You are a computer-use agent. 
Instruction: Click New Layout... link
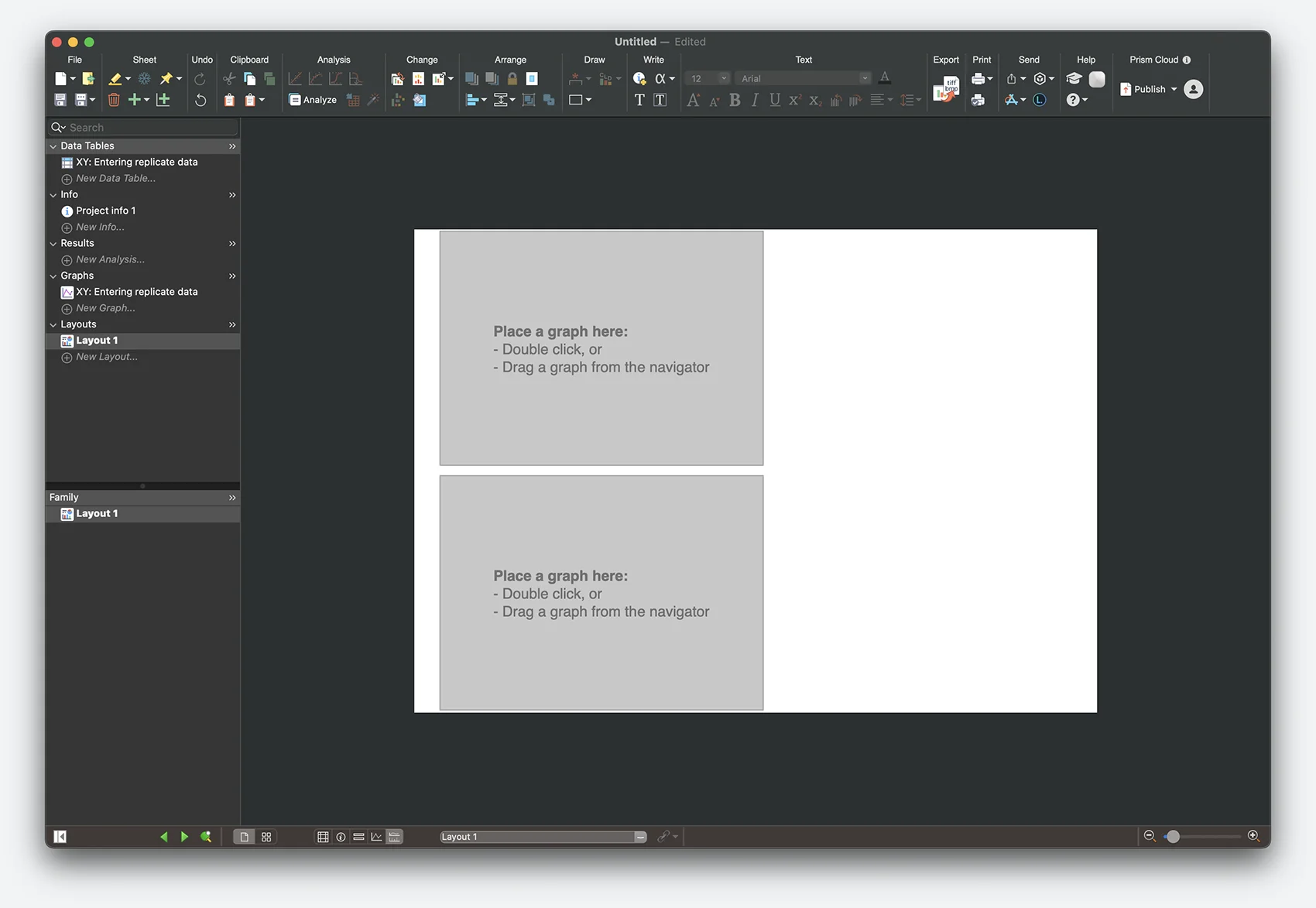tap(107, 357)
